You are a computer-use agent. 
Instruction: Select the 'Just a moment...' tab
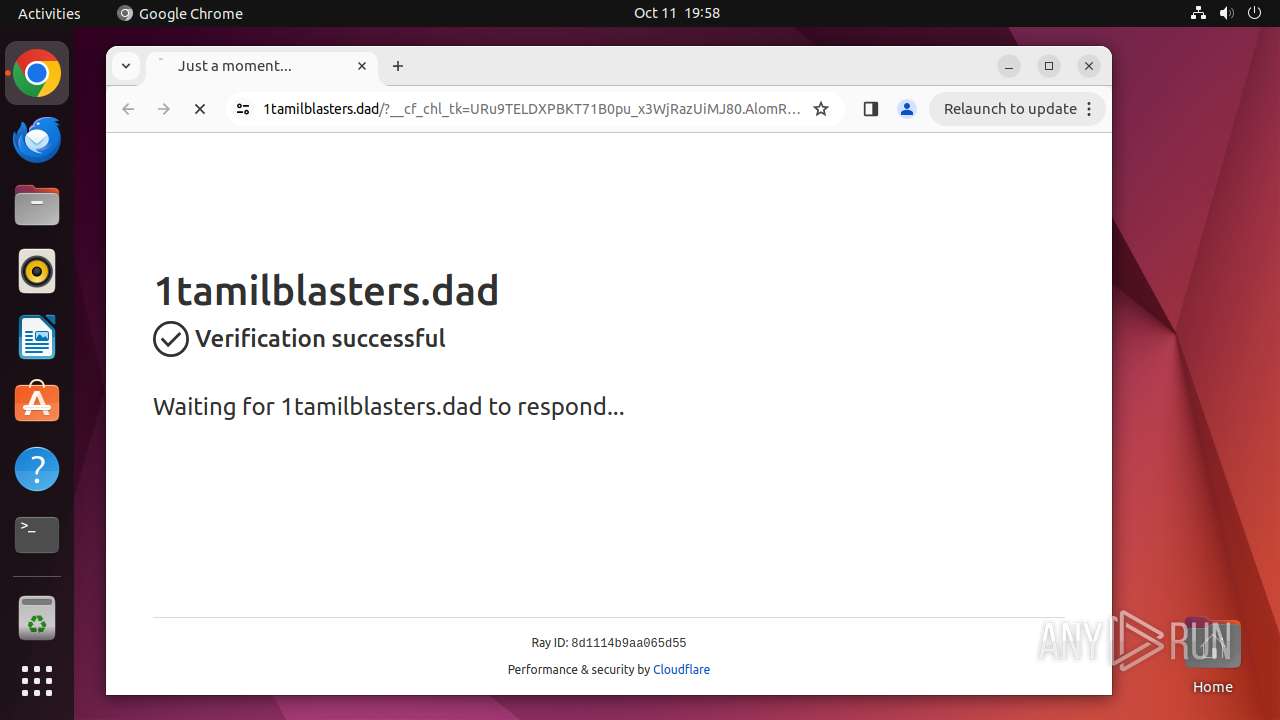click(x=262, y=66)
